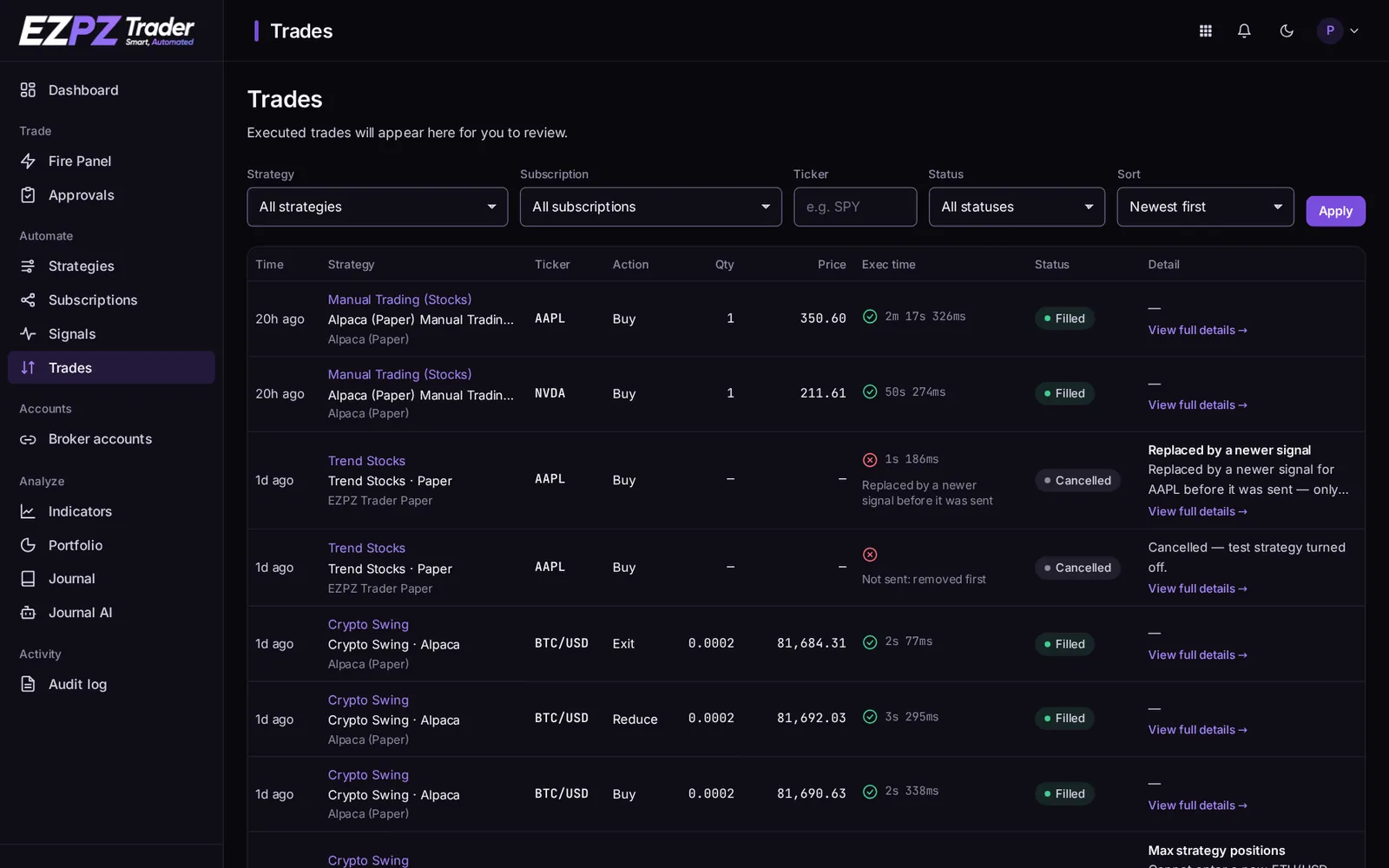Open Broker accounts page

coord(111,439)
